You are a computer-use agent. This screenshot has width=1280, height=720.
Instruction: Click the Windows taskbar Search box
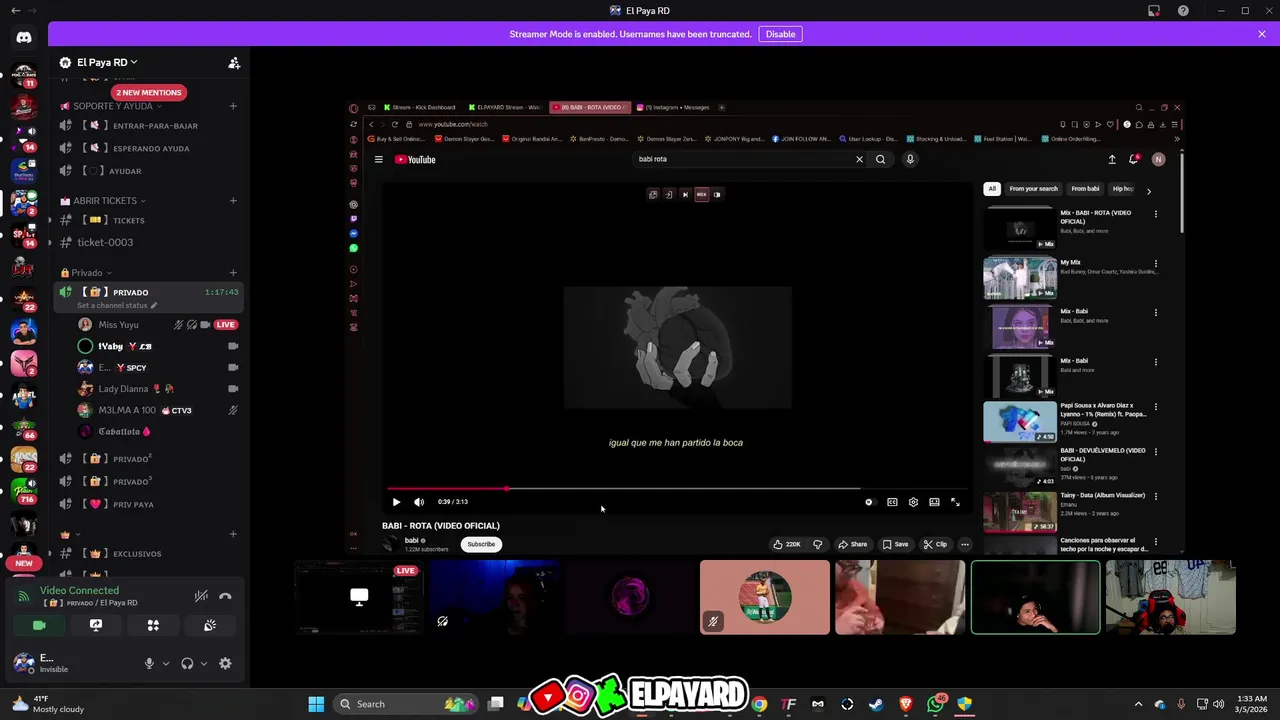click(404, 704)
